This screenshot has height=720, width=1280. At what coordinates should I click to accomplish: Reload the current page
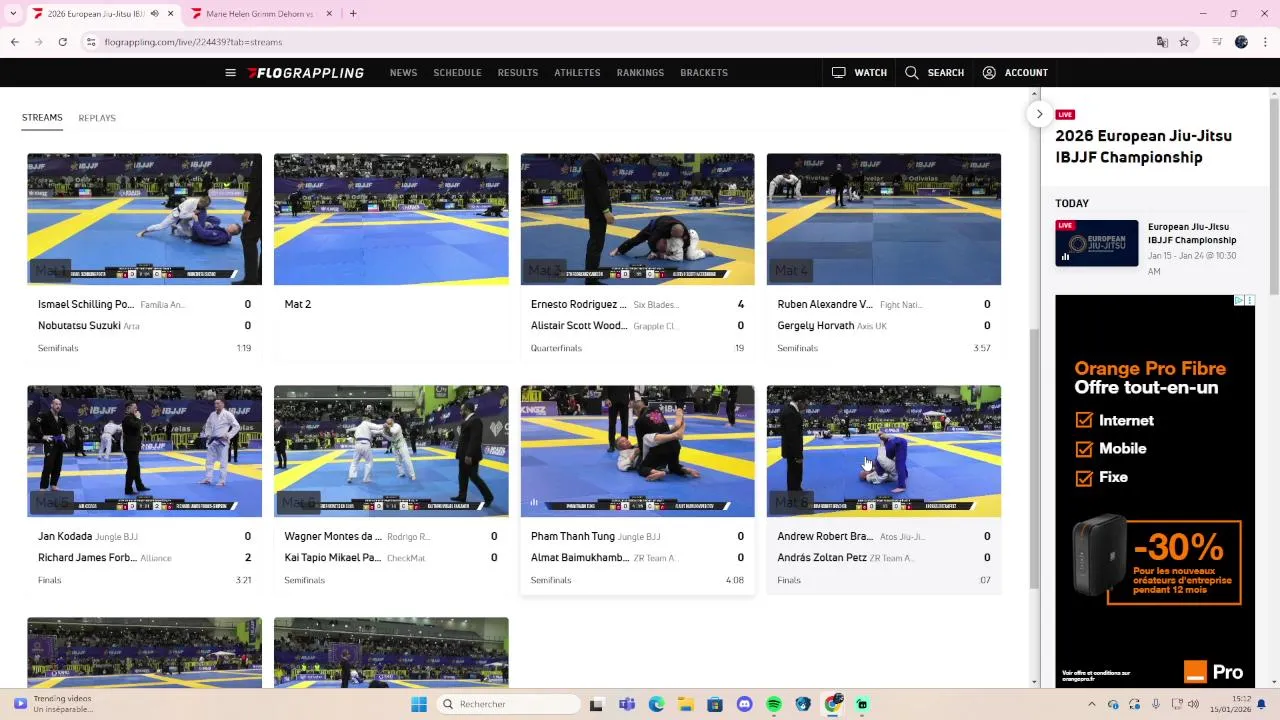click(x=62, y=42)
